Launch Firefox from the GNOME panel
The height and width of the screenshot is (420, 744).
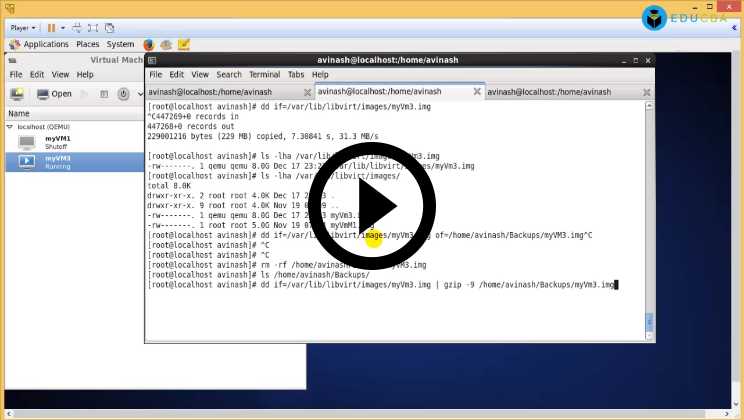(149, 44)
